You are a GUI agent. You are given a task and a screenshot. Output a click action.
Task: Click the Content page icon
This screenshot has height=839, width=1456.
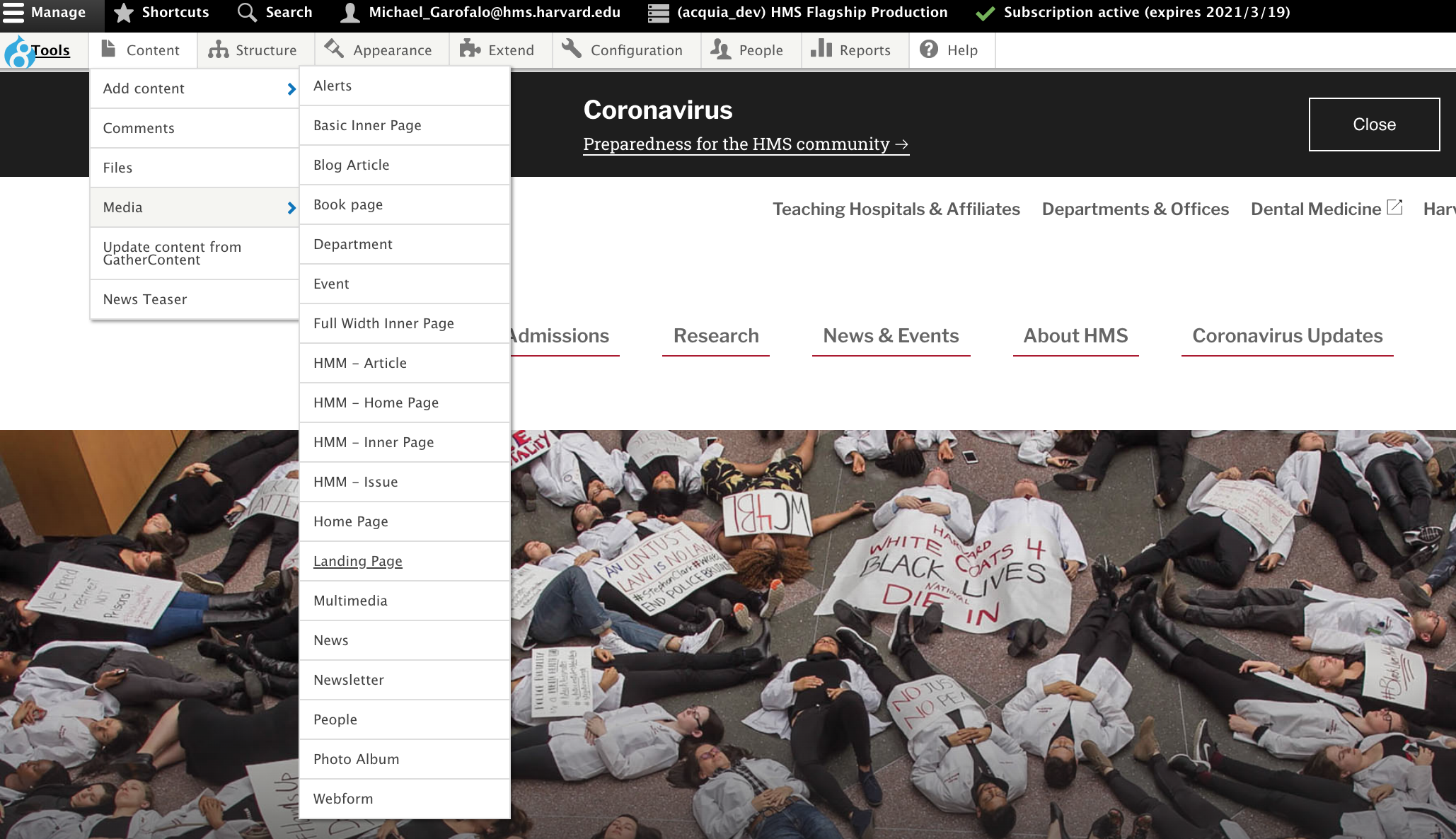[x=108, y=49]
